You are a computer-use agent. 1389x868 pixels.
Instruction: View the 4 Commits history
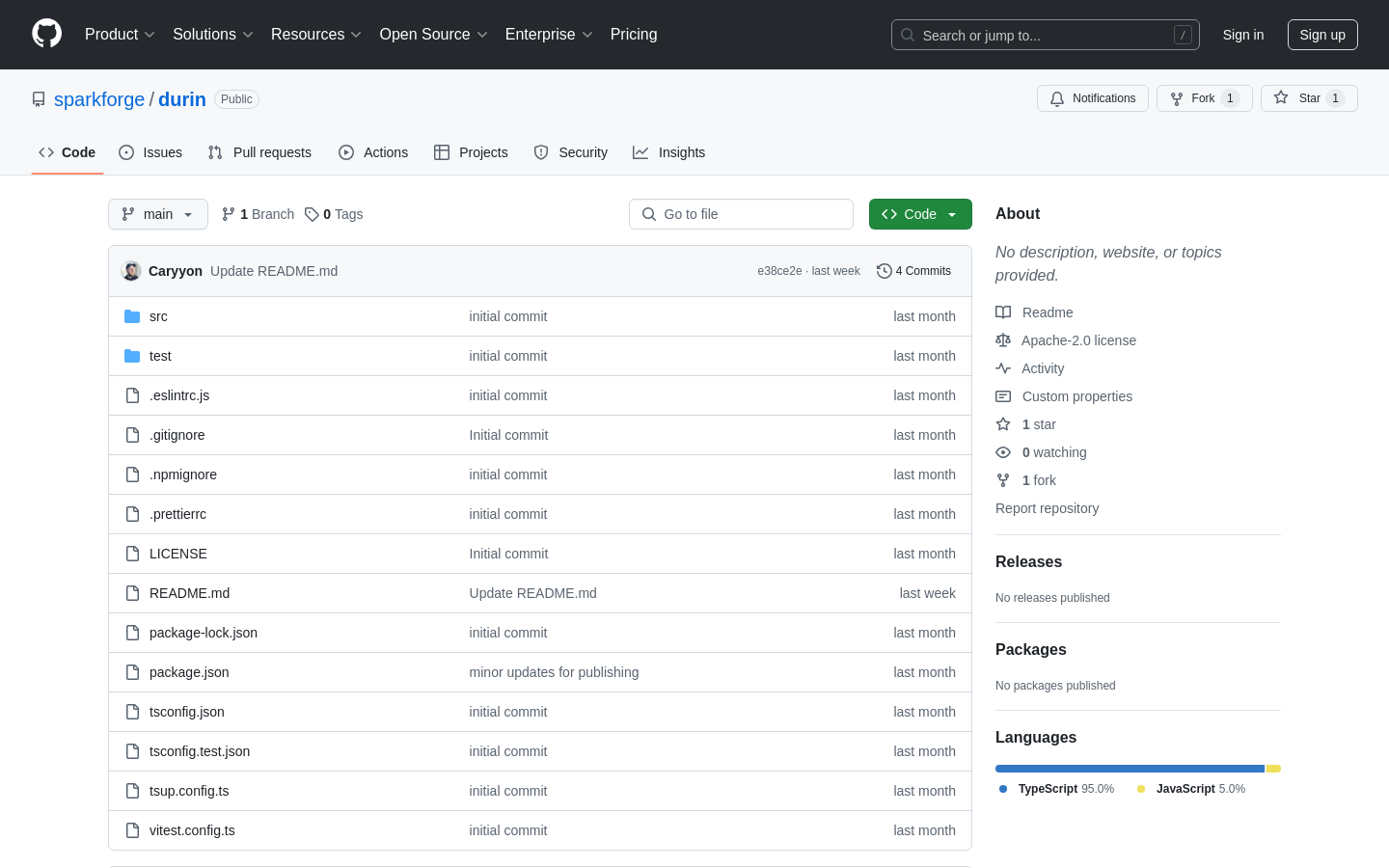[913, 271]
